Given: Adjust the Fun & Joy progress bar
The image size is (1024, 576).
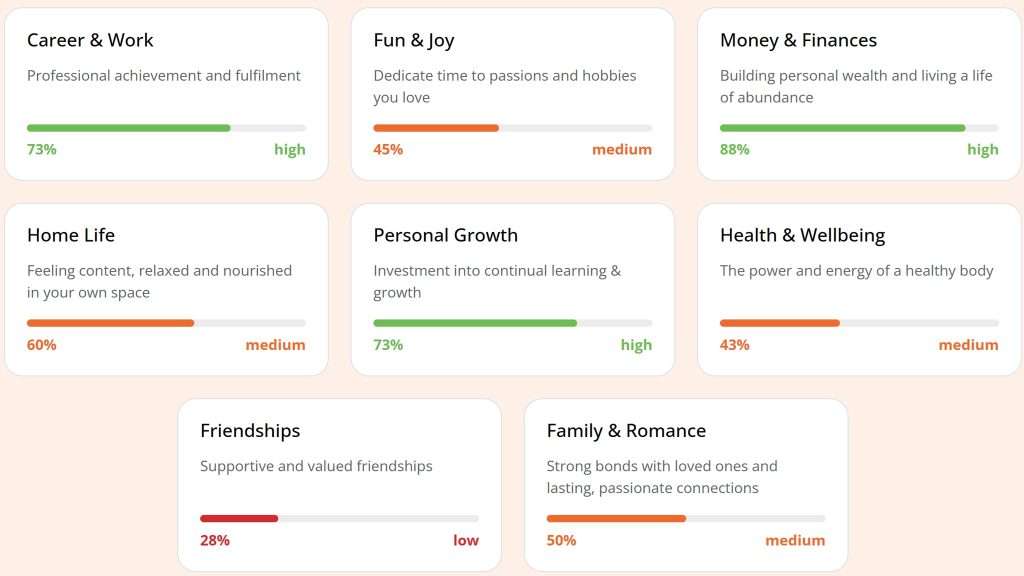Looking at the screenshot, I should [x=512, y=128].
